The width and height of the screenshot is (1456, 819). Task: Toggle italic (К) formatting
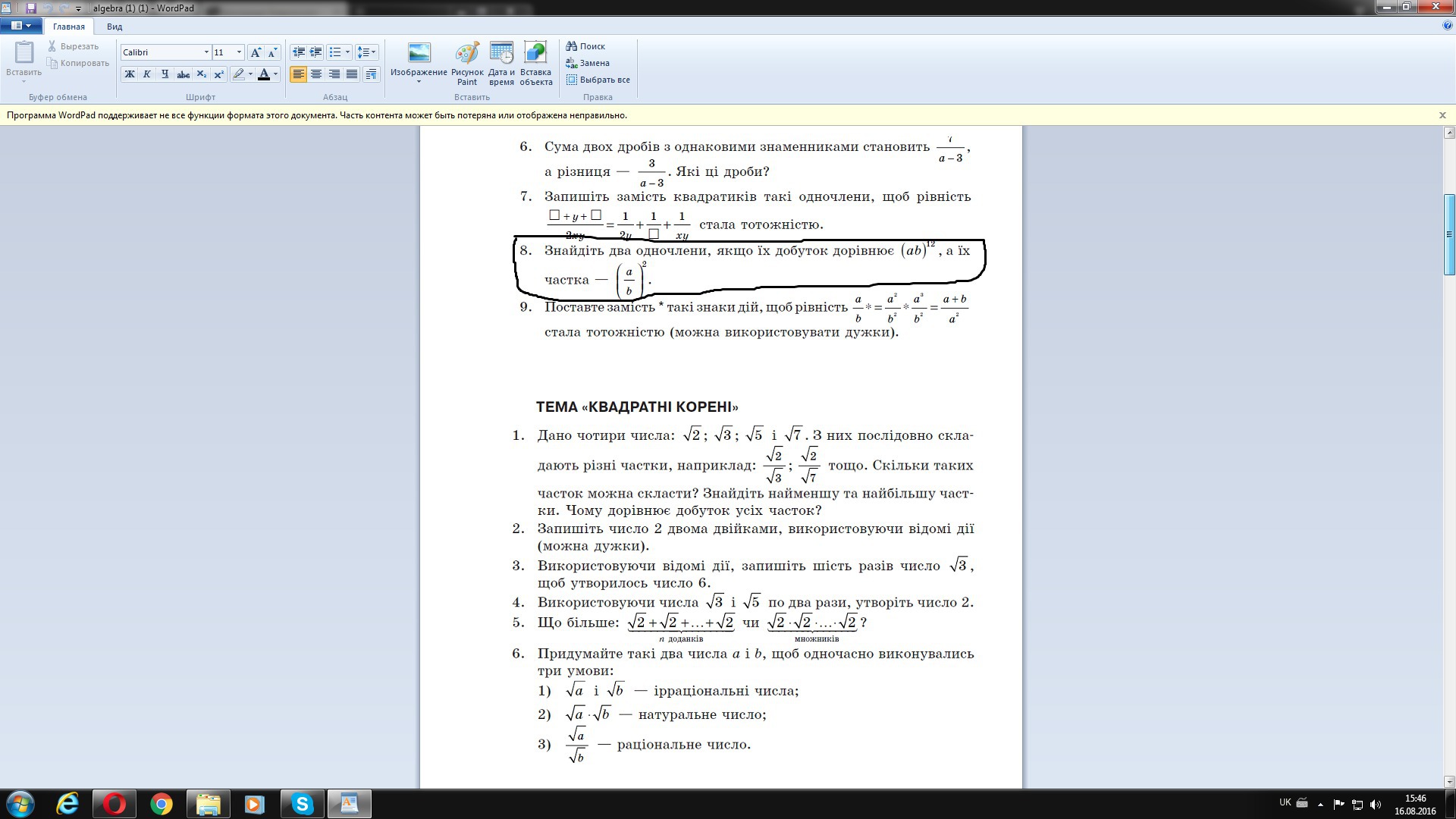click(147, 74)
